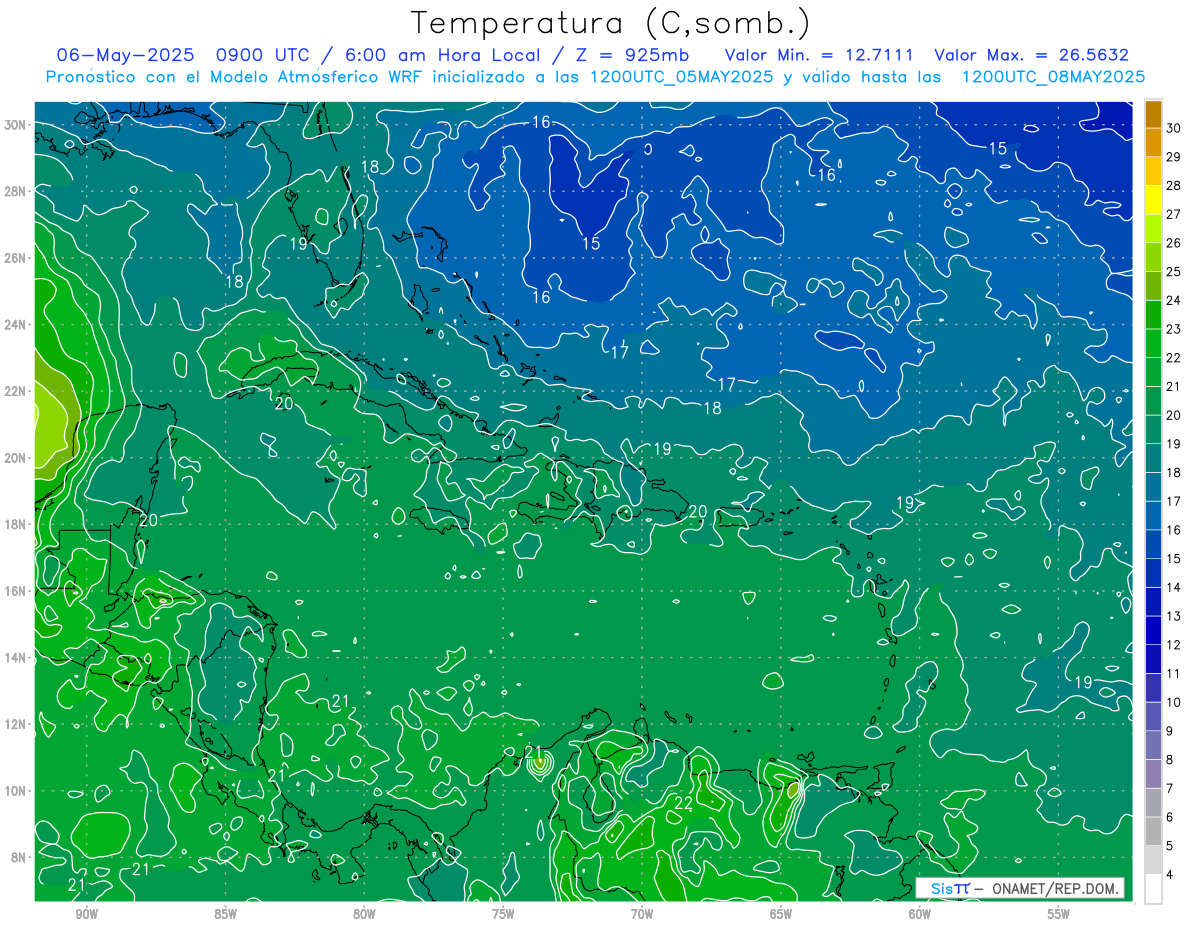The height and width of the screenshot is (927, 1200).
Task: Click the '60W' longitude axis label
Action: click(x=920, y=914)
